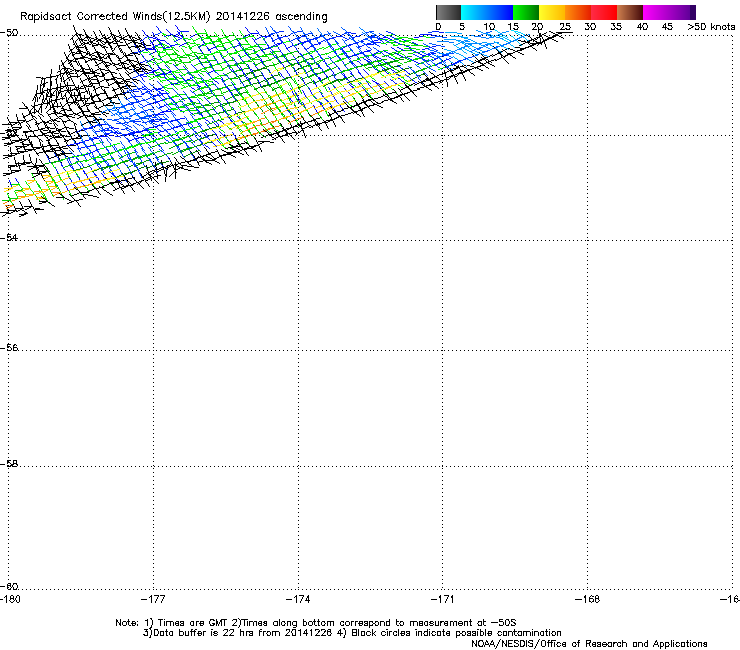Click the '-54' latitude axis label

[x=9, y=237]
